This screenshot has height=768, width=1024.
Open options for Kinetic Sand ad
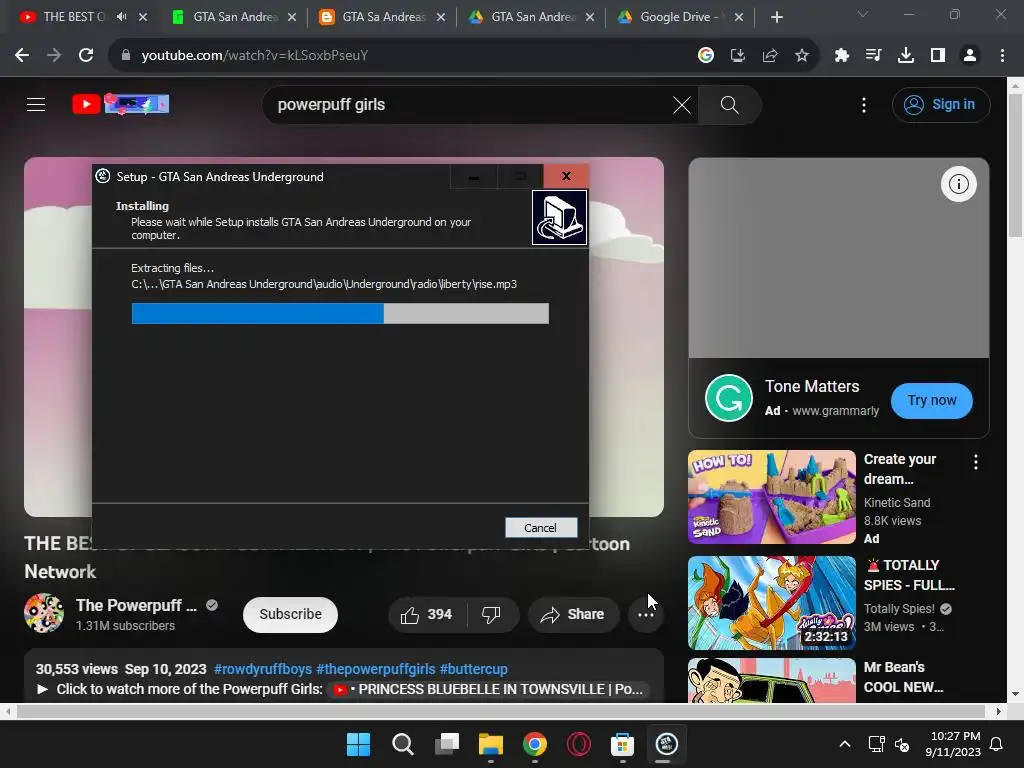pos(976,462)
